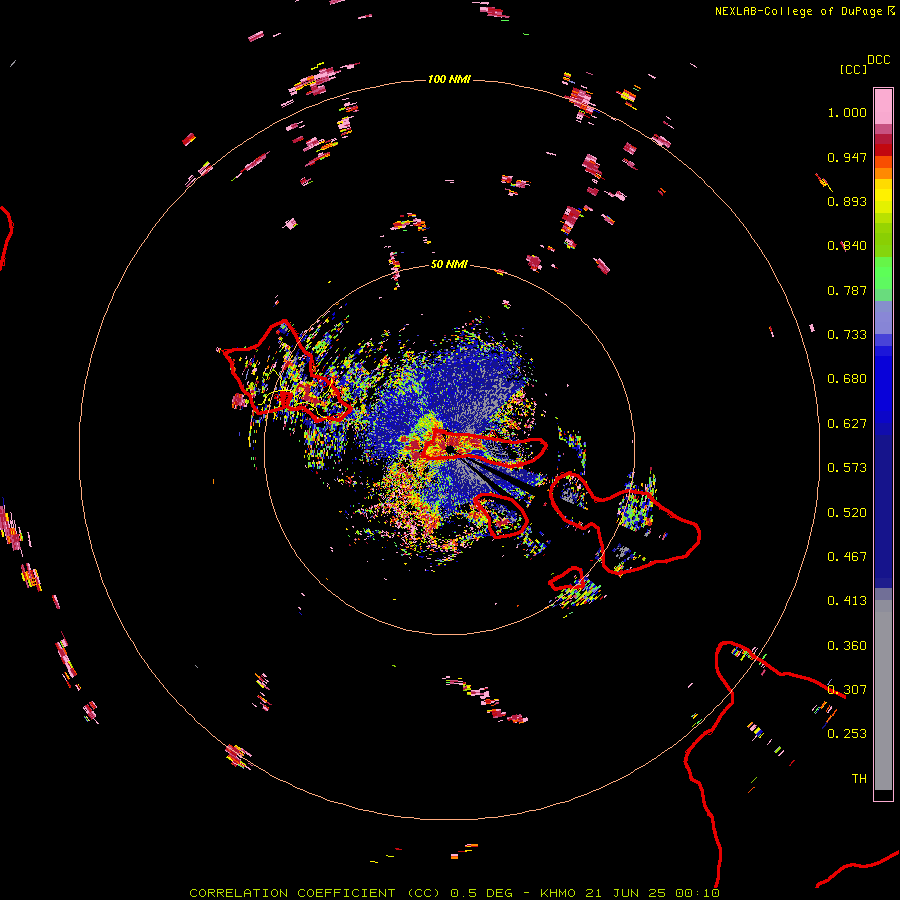
Task: Pick the pink segment at the color bar top
Action: pyautogui.click(x=883, y=106)
